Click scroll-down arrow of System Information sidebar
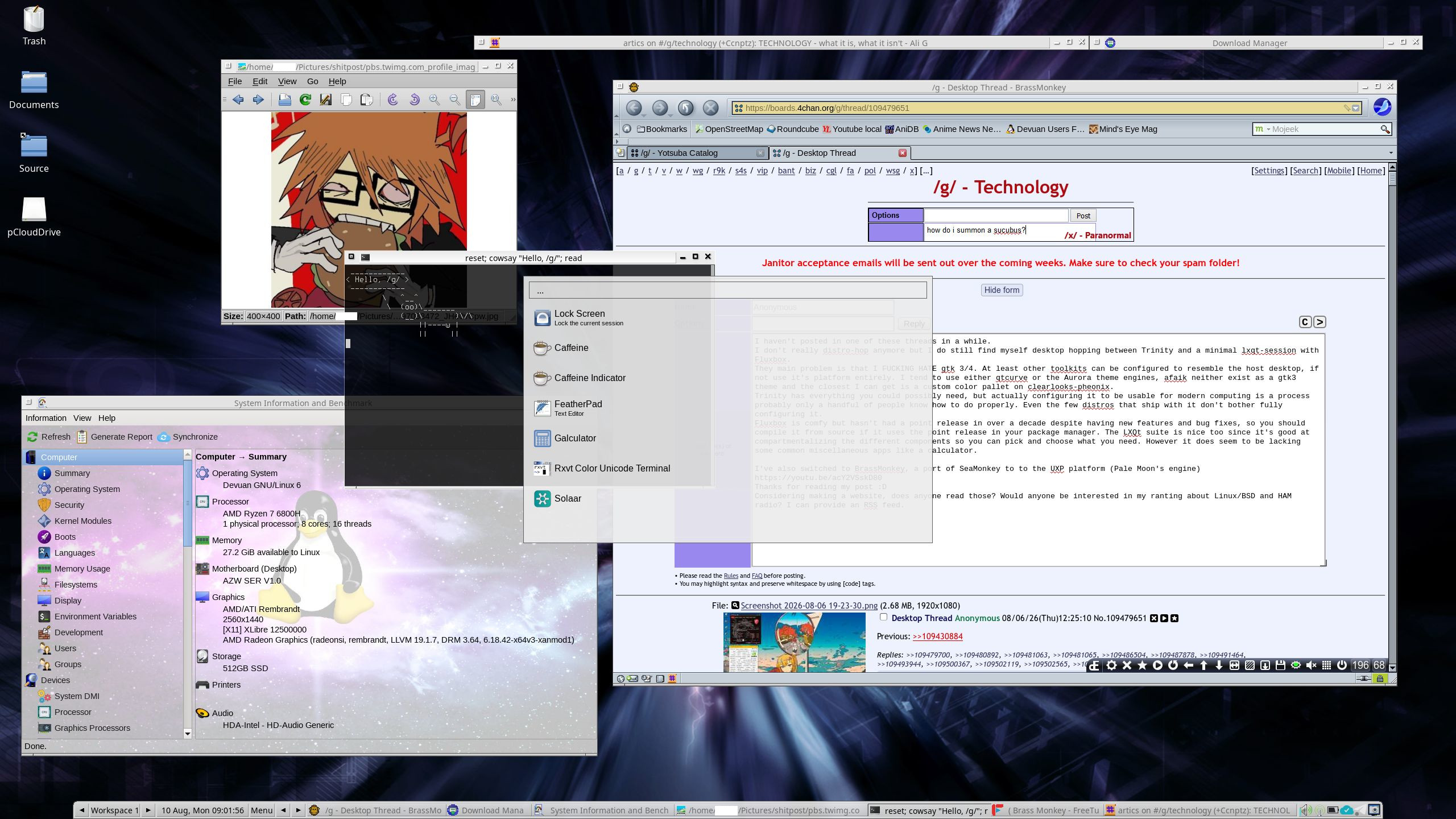1456x819 pixels. click(188, 734)
